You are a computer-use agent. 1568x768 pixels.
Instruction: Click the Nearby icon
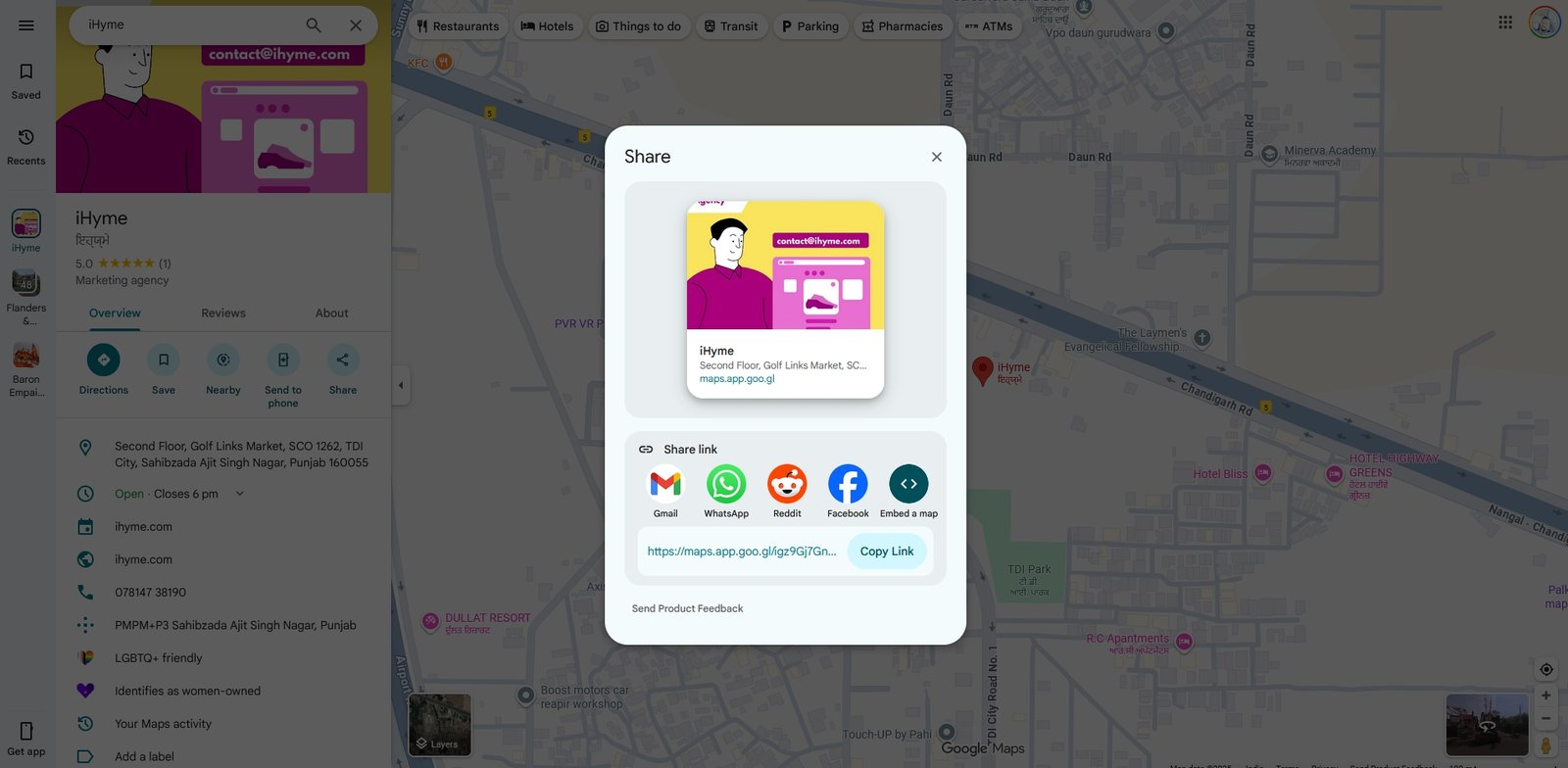tap(223, 360)
